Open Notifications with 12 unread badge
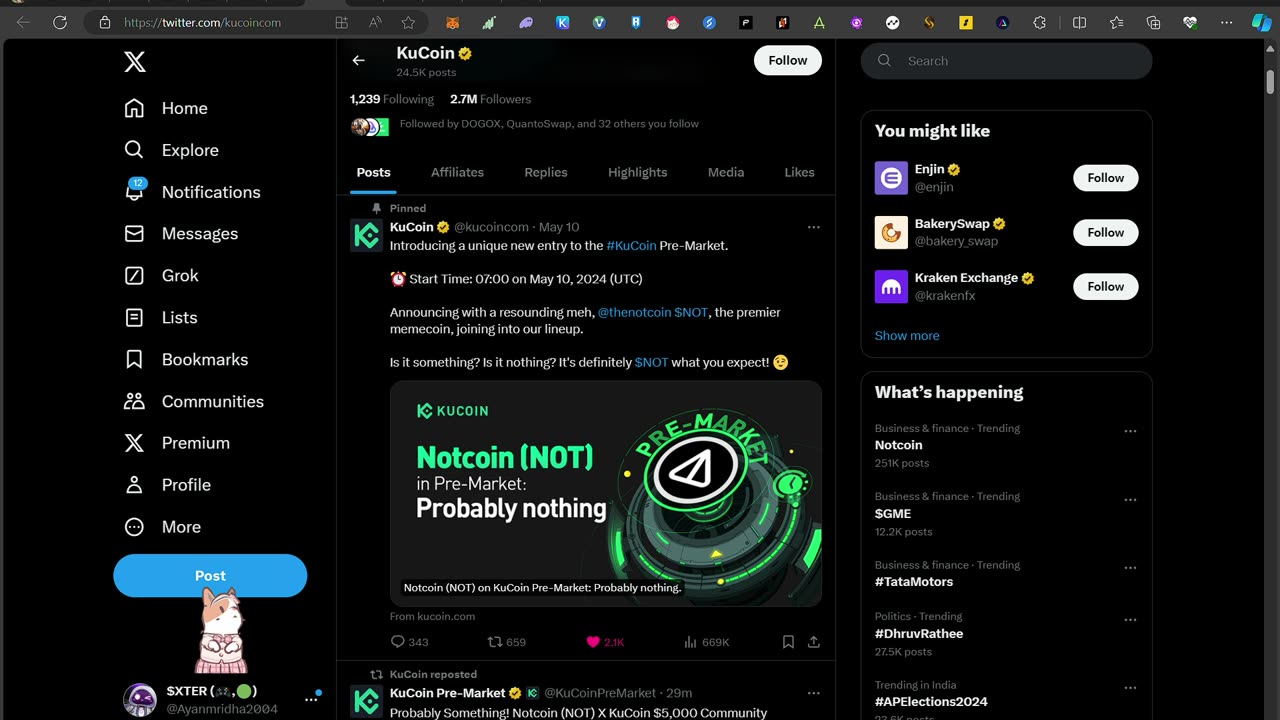1280x720 pixels. [x=192, y=192]
